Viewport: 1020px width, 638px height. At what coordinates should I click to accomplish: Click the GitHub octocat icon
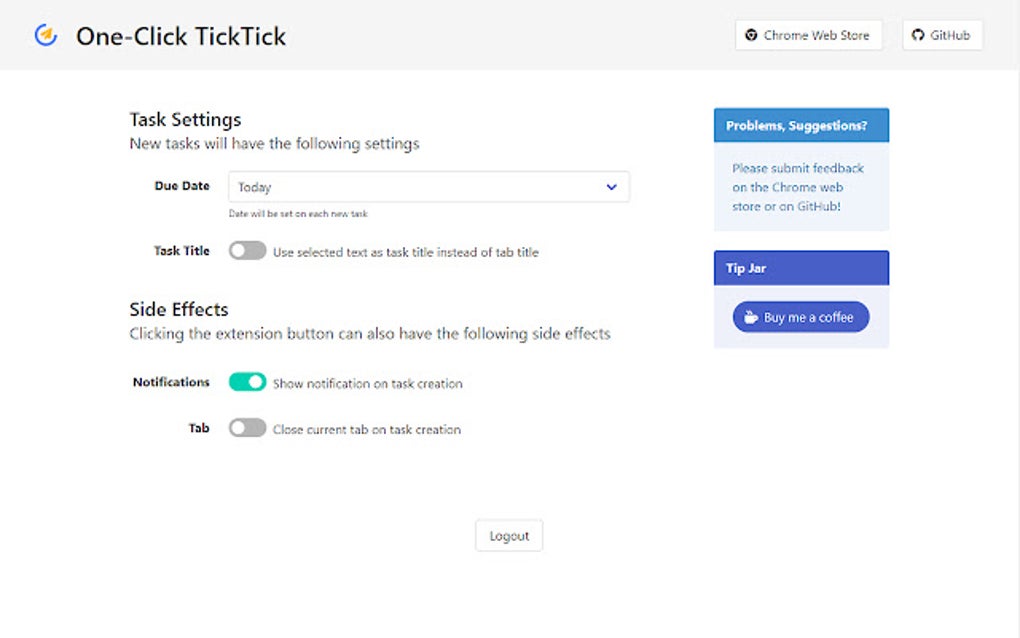(x=918, y=34)
